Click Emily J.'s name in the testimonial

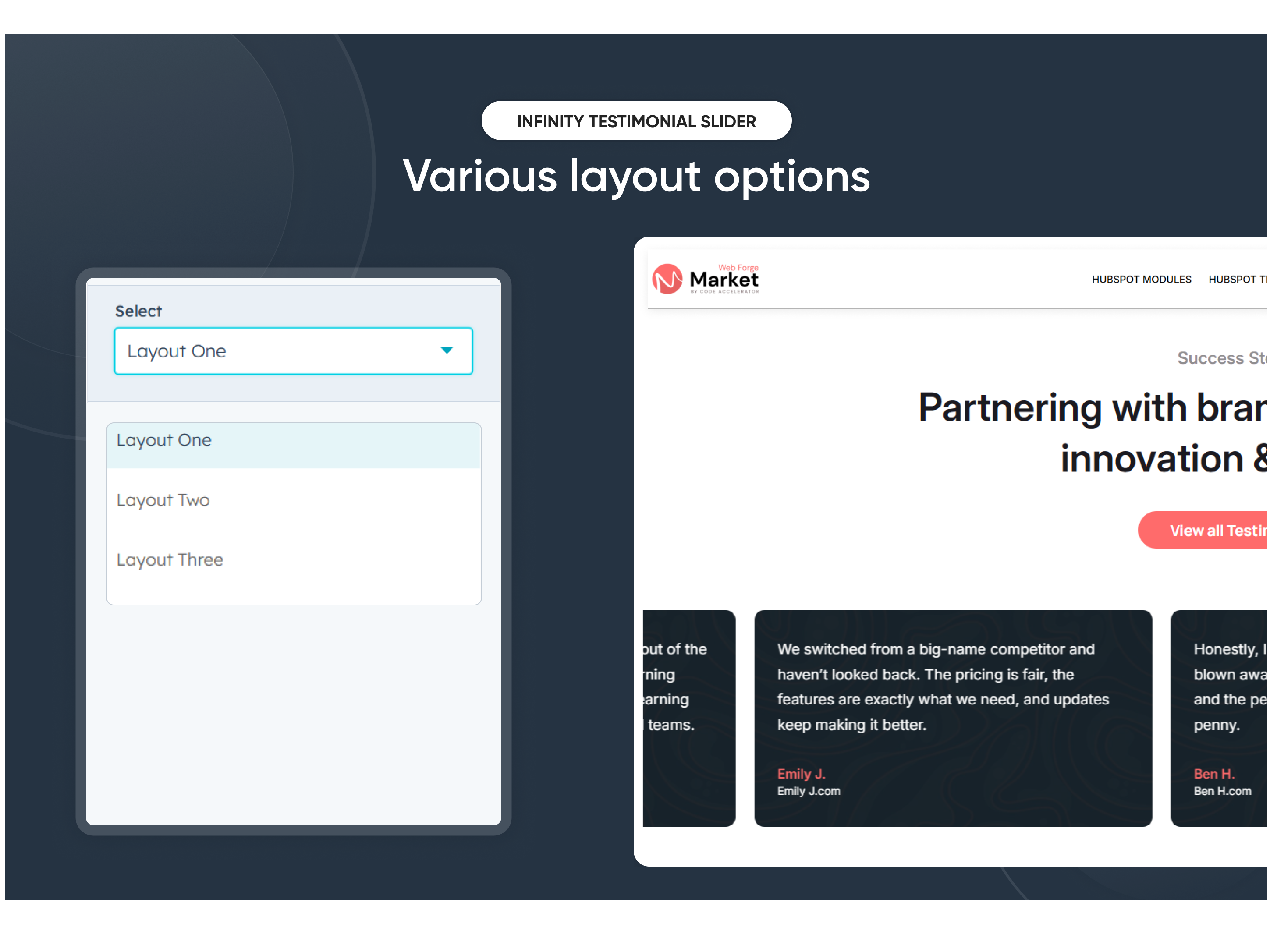click(802, 773)
